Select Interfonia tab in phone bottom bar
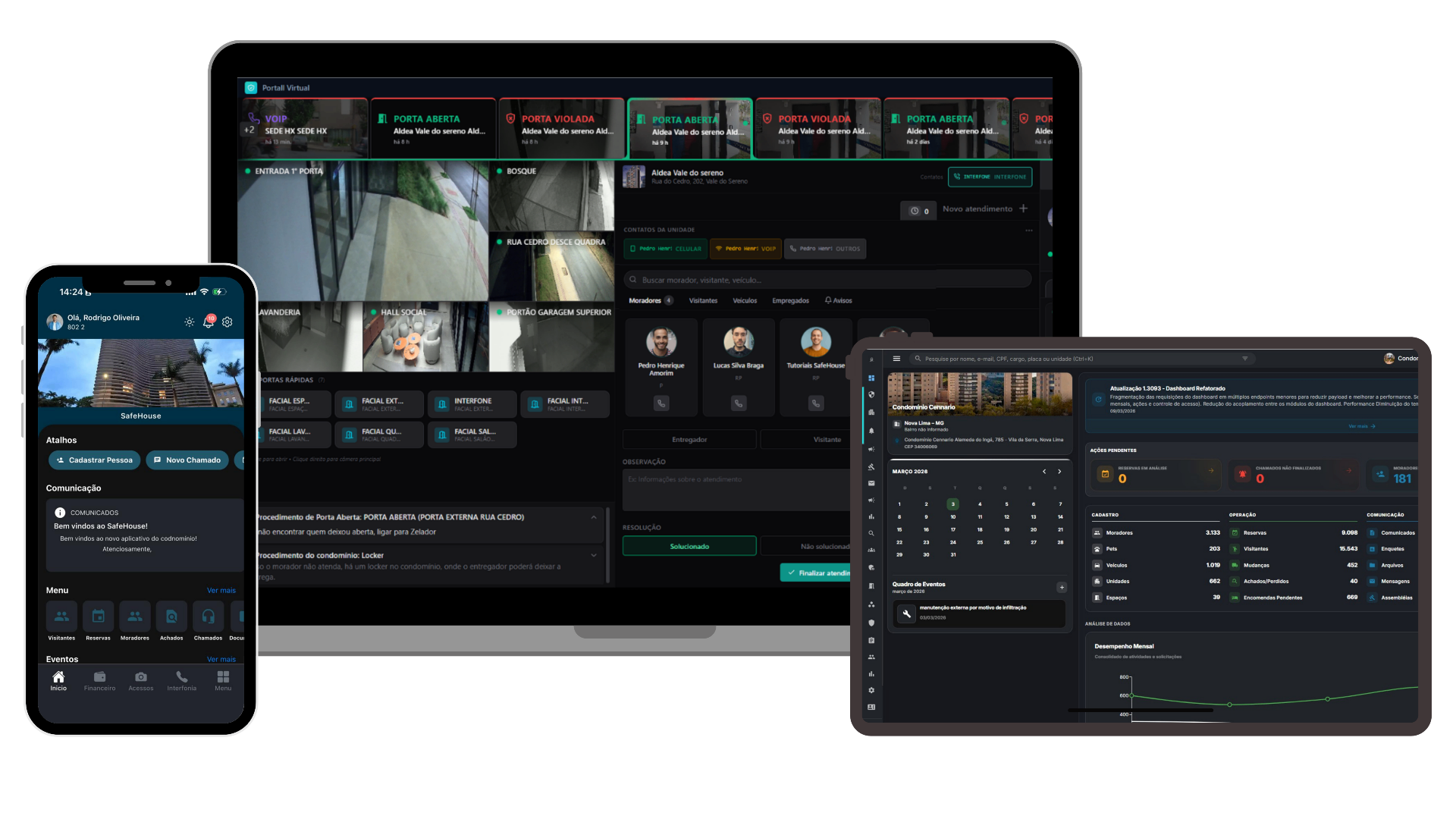This screenshot has height=819, width=1456. (182, 681)
